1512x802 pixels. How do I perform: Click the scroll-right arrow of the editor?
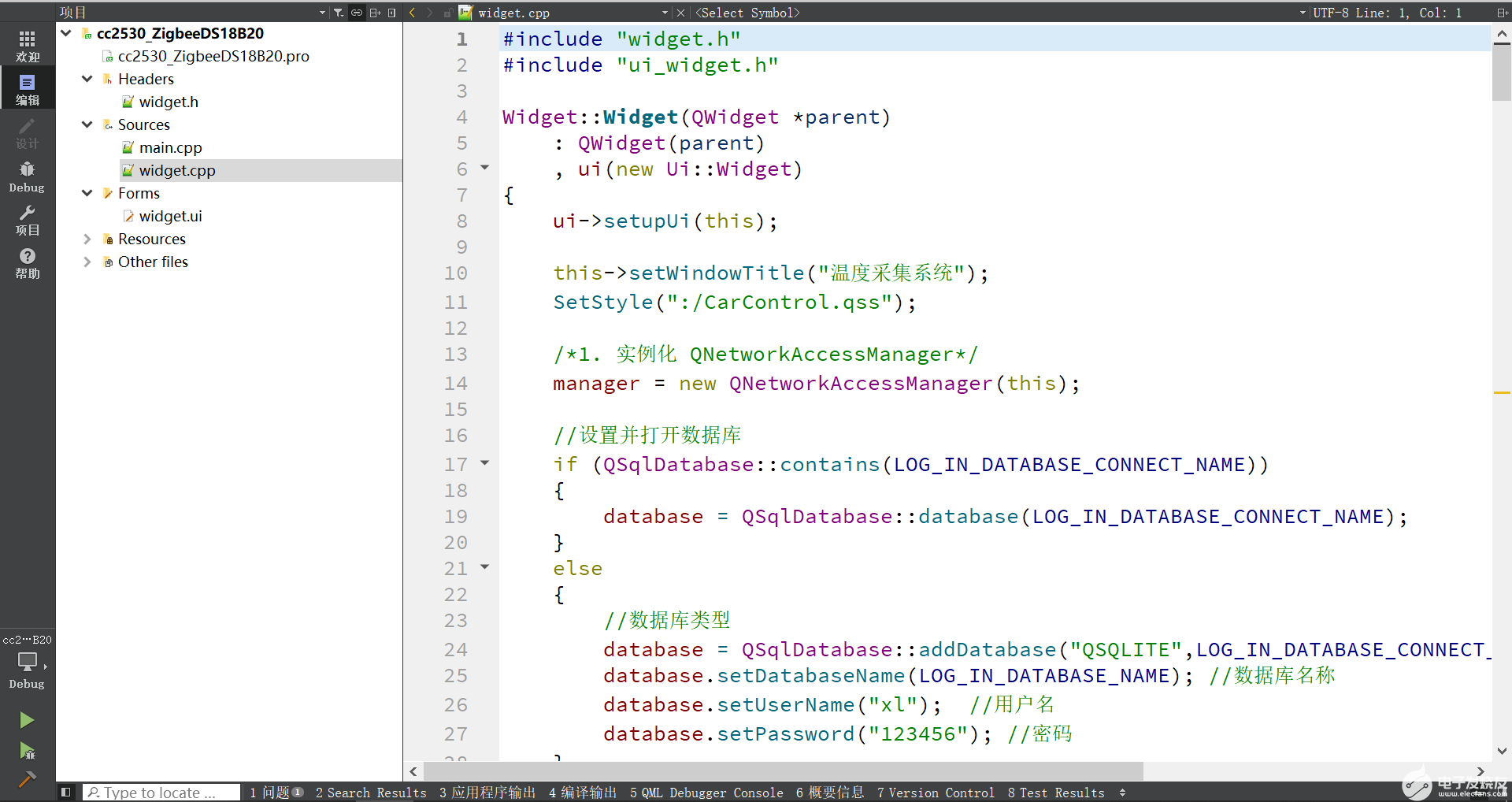point(1480,771)
